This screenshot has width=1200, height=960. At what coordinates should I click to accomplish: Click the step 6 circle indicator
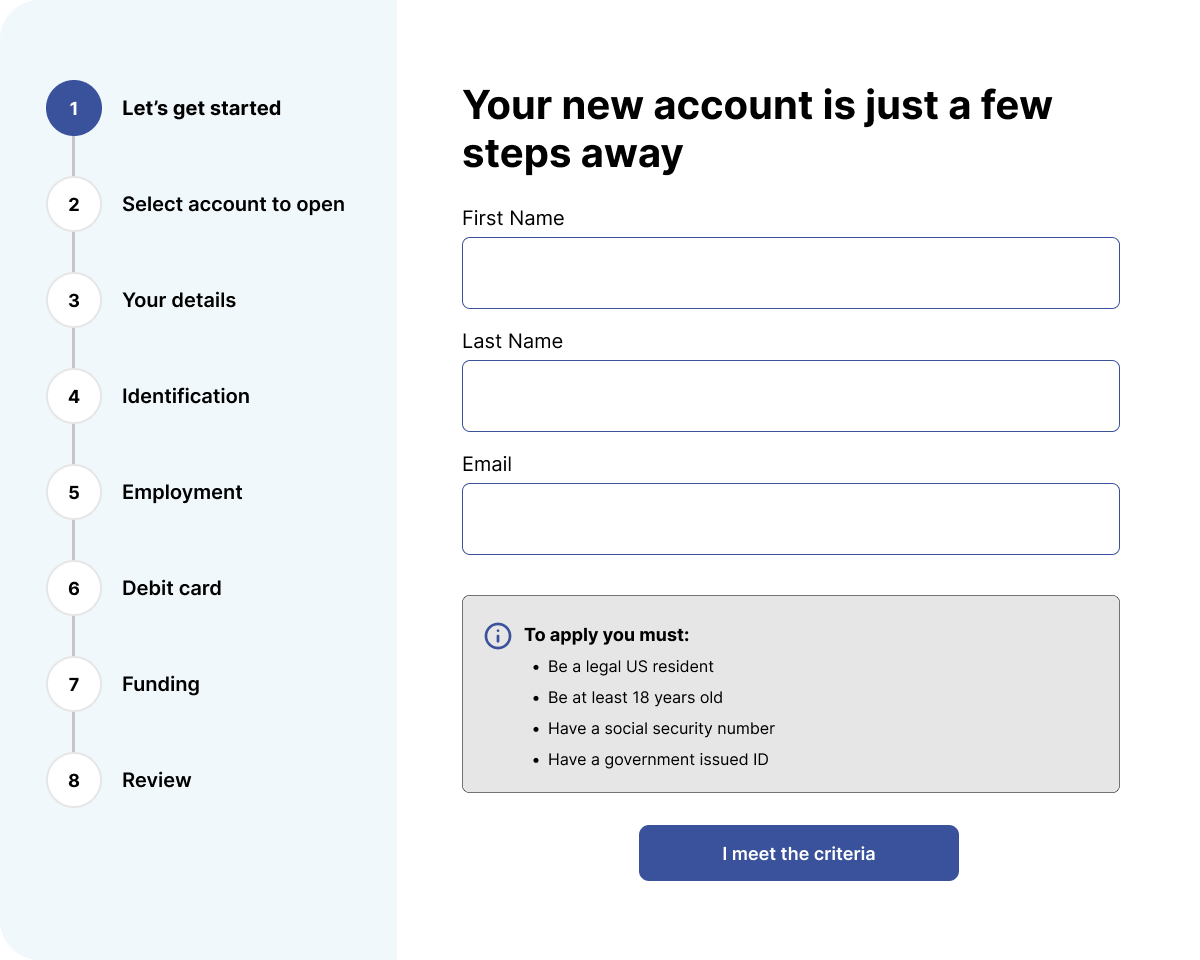tap(74, 588)
